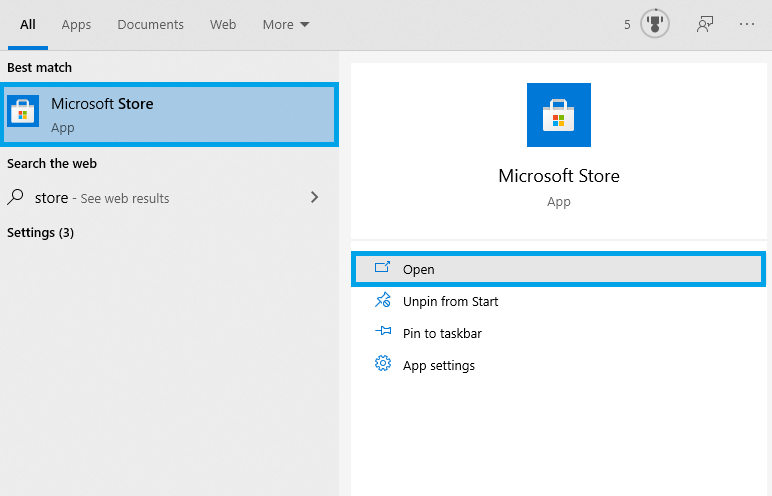This screenshot has width=772, height=496.
Task: Click Microsoft Store title in preview pane
Action: point(559,176)
